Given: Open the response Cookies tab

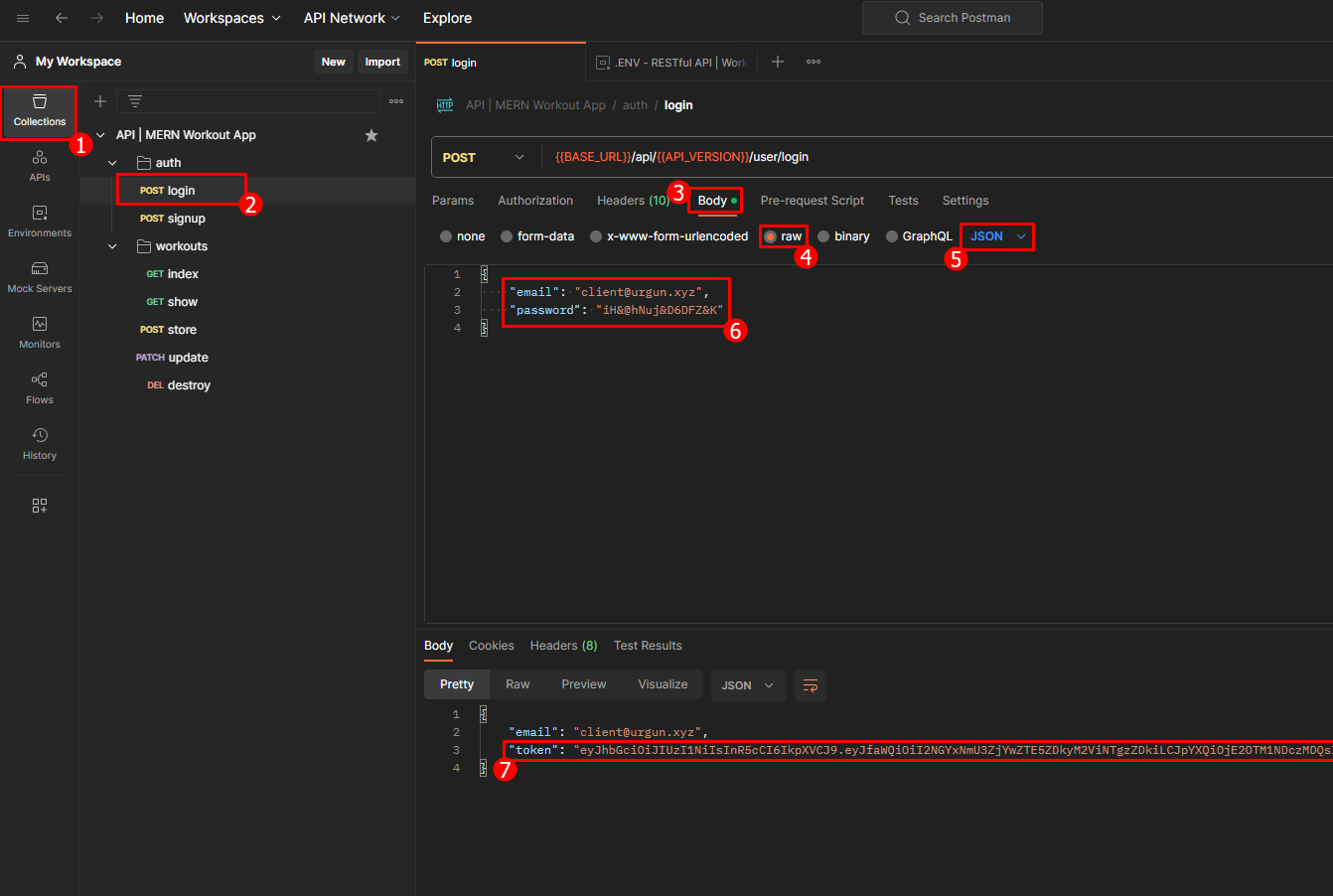Looking at the screenshot, I should point(492,646).
